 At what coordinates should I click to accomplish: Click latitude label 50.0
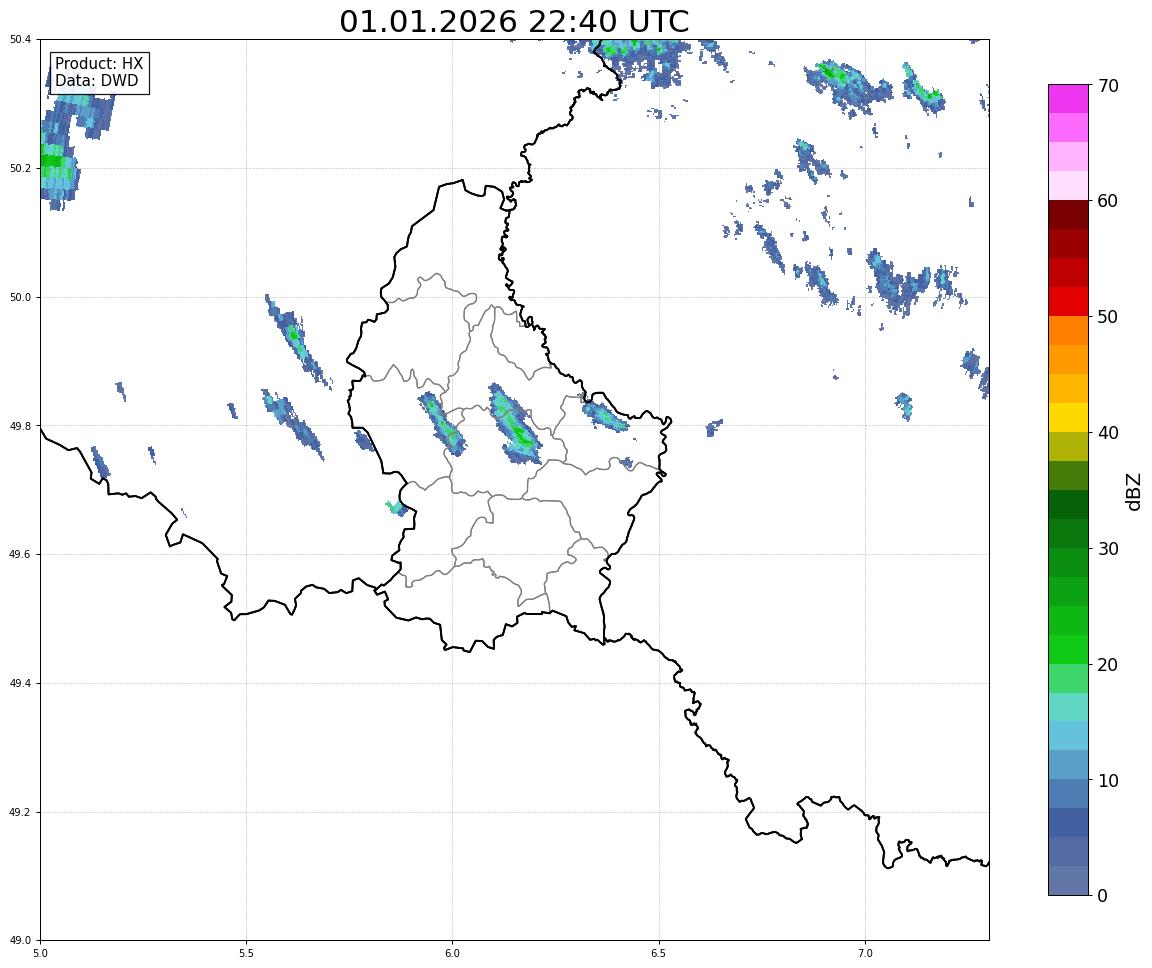tap(20, 297)
